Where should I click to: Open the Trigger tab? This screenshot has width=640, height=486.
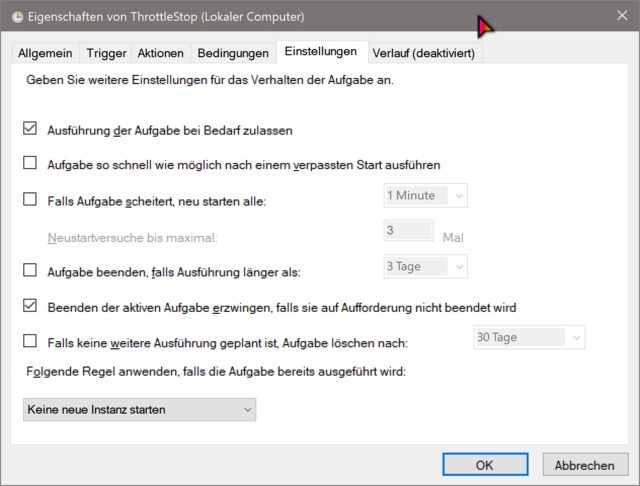106,53
